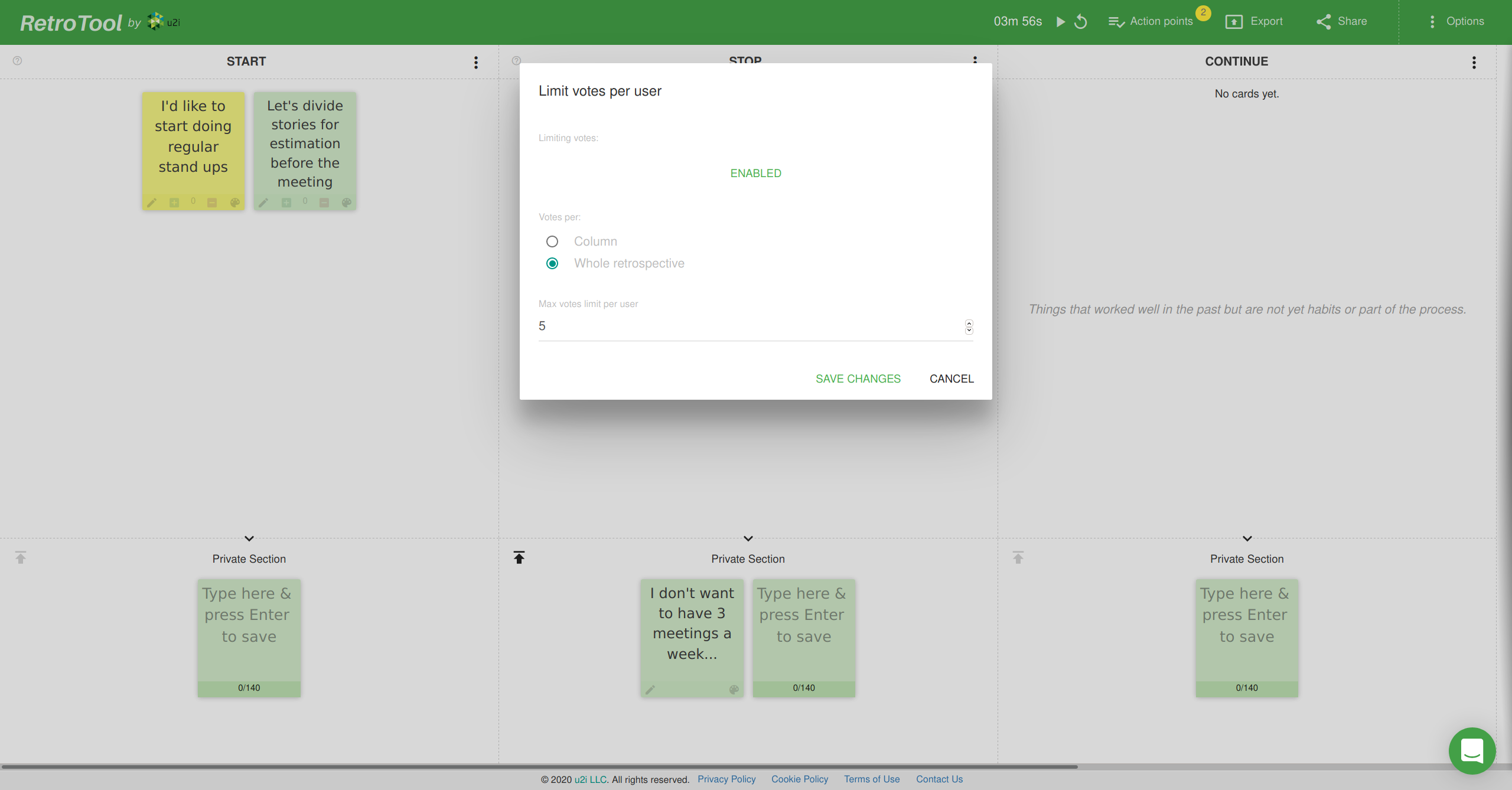The image size is (1512, 790).
Task: Select the Whole retrospective radio option
Action: (x=552, y=263)
